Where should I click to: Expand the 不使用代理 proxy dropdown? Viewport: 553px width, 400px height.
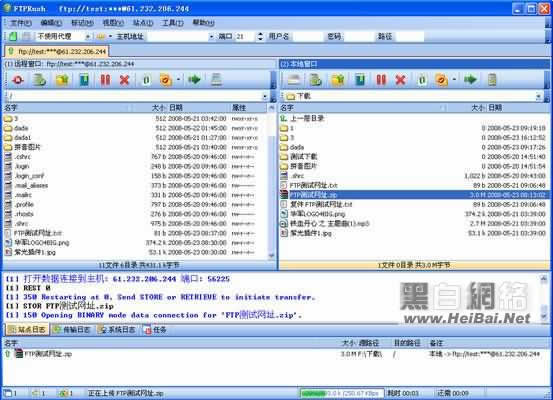[x=87, y=37]
